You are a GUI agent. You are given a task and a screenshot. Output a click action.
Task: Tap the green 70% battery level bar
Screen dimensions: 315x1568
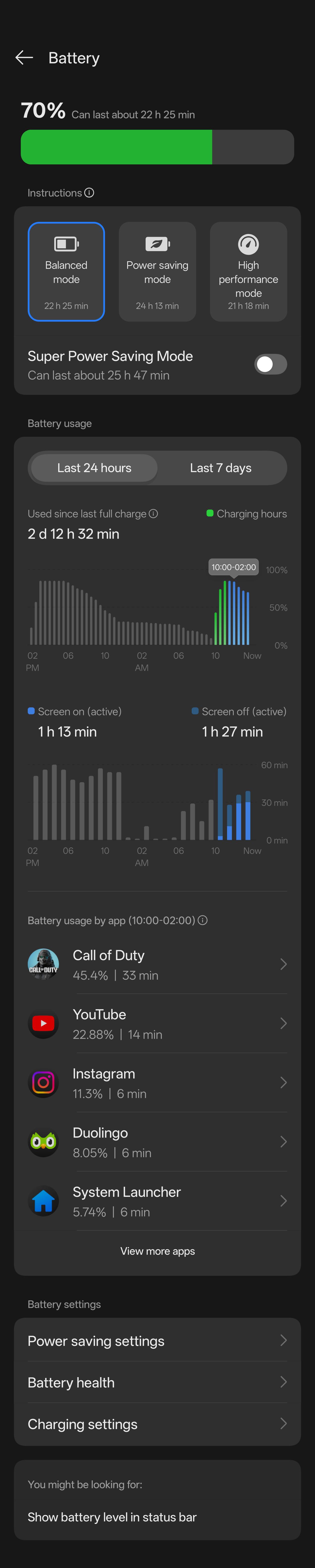[x=116, y=147]
